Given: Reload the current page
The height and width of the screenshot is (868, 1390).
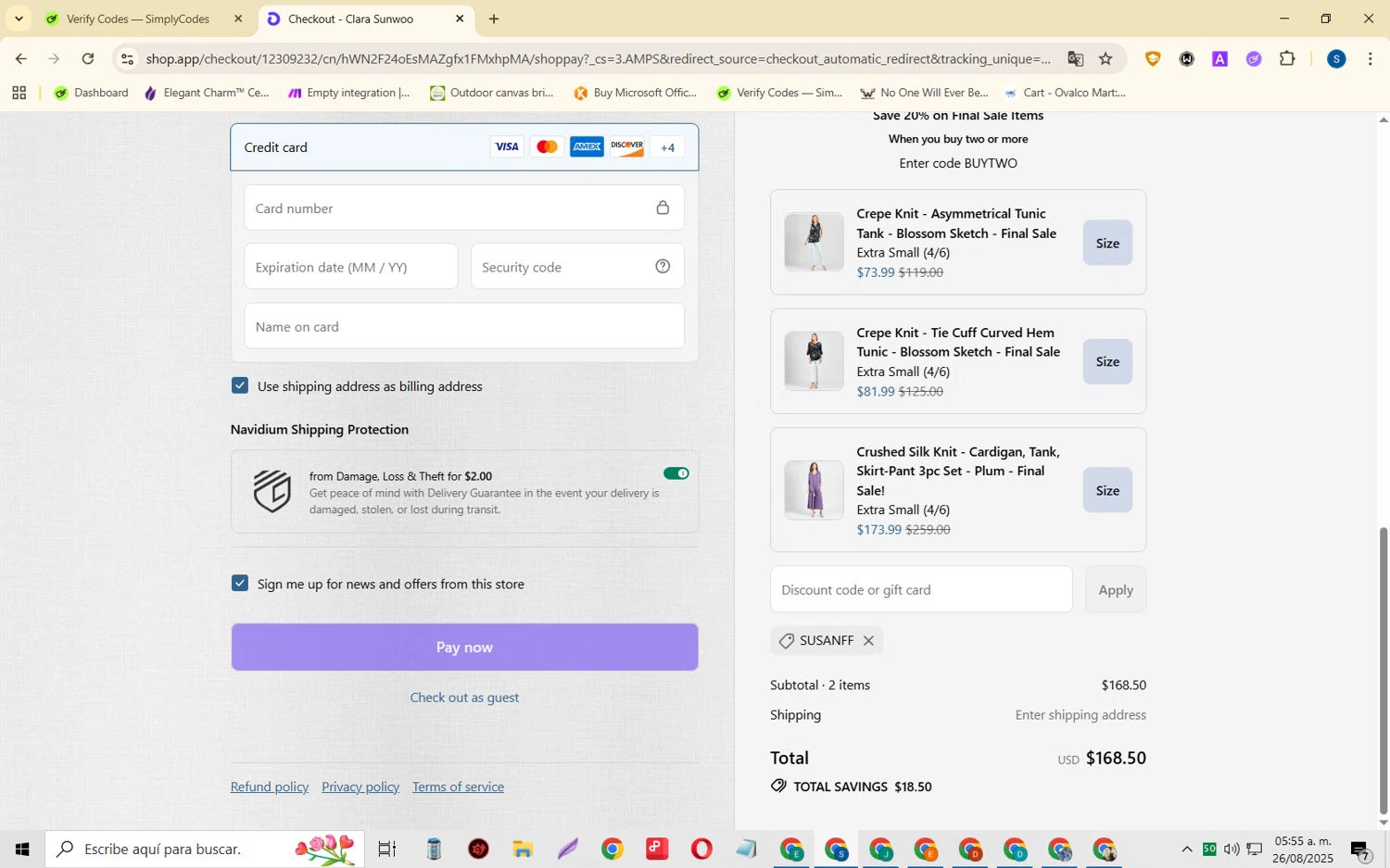Looking at the screenshot, I should tap(88, 59).
